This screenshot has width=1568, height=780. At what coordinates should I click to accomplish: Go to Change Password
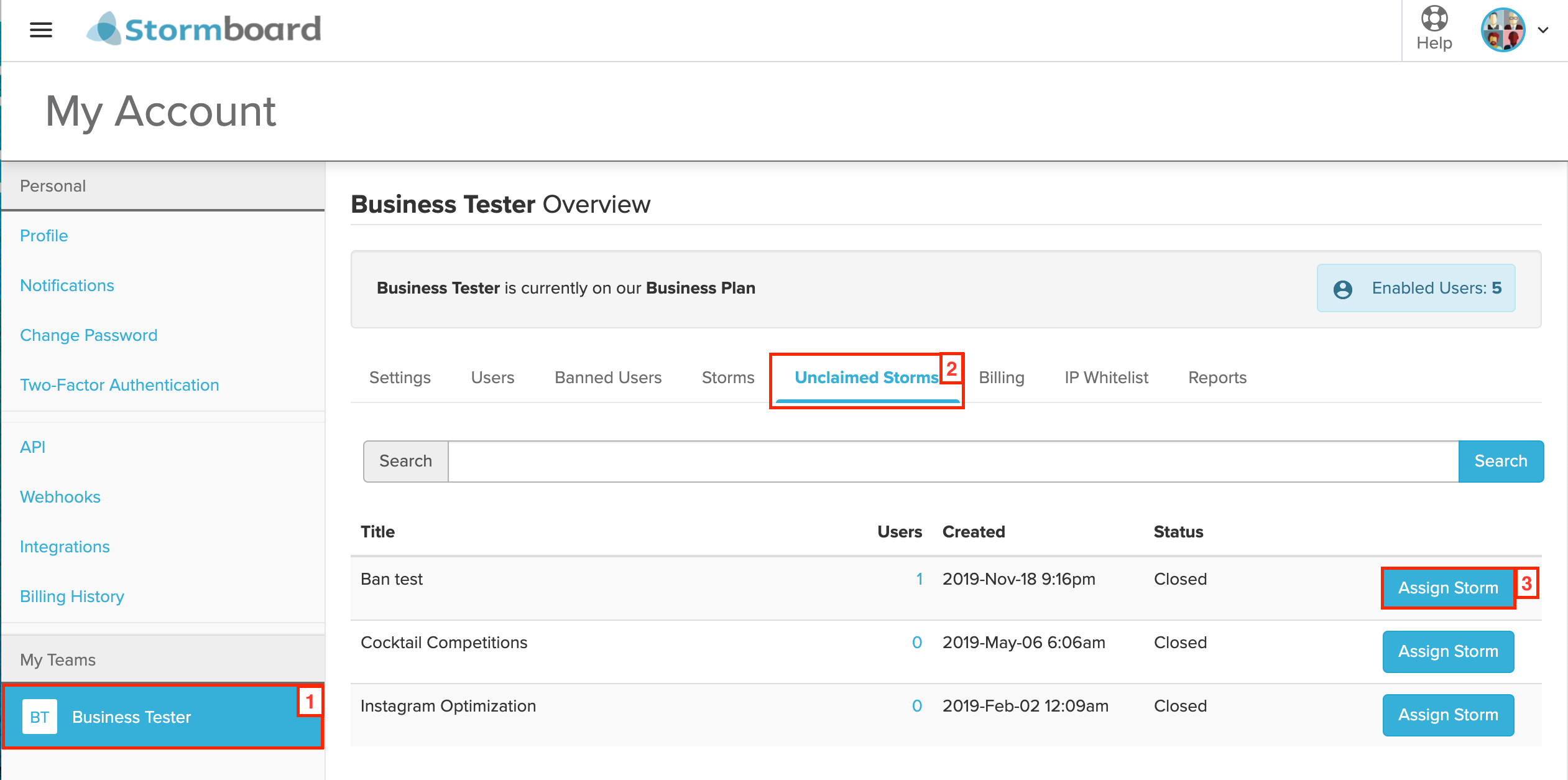point(89,335)
